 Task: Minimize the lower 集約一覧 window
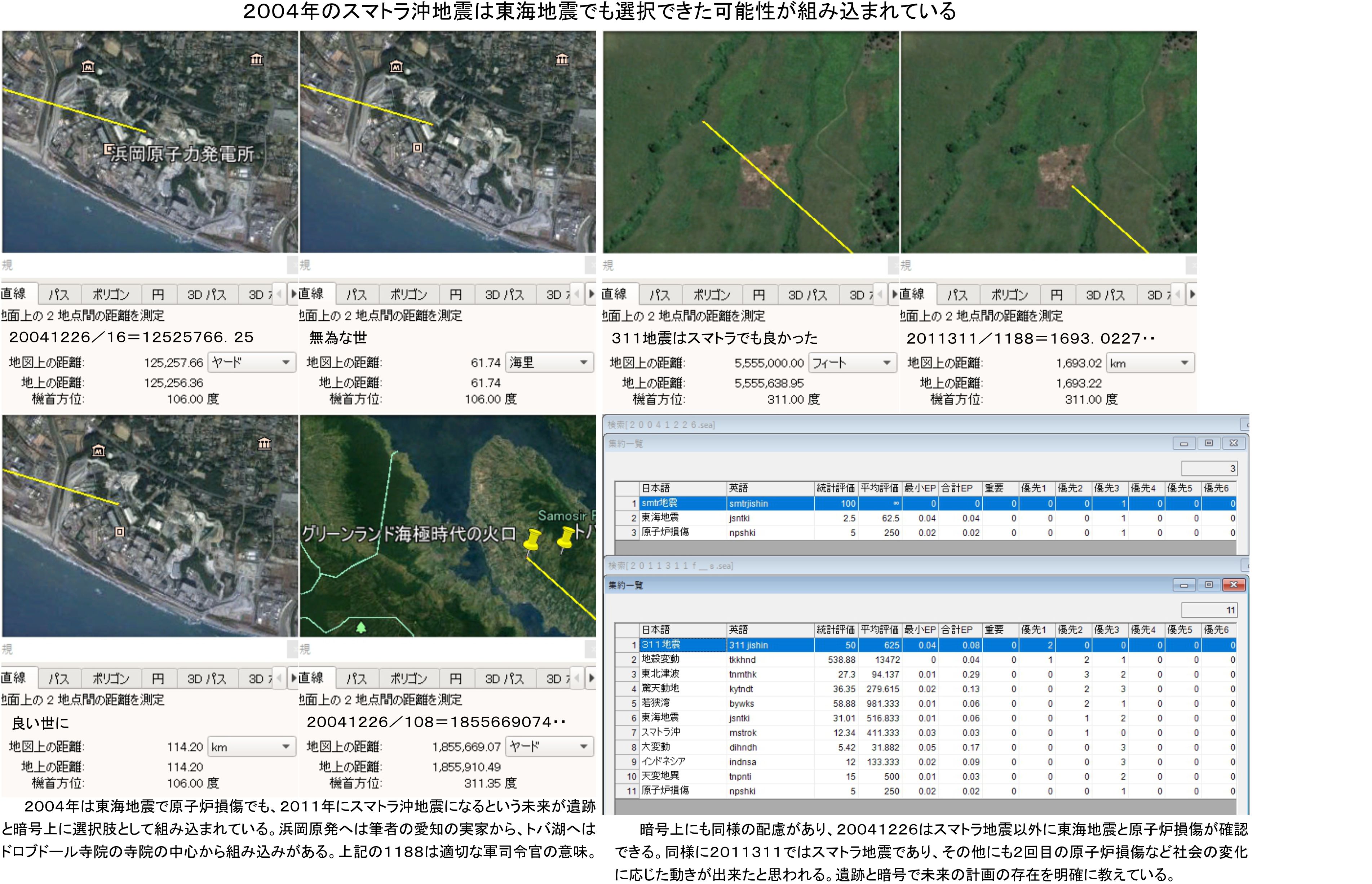coord(1184,585)
